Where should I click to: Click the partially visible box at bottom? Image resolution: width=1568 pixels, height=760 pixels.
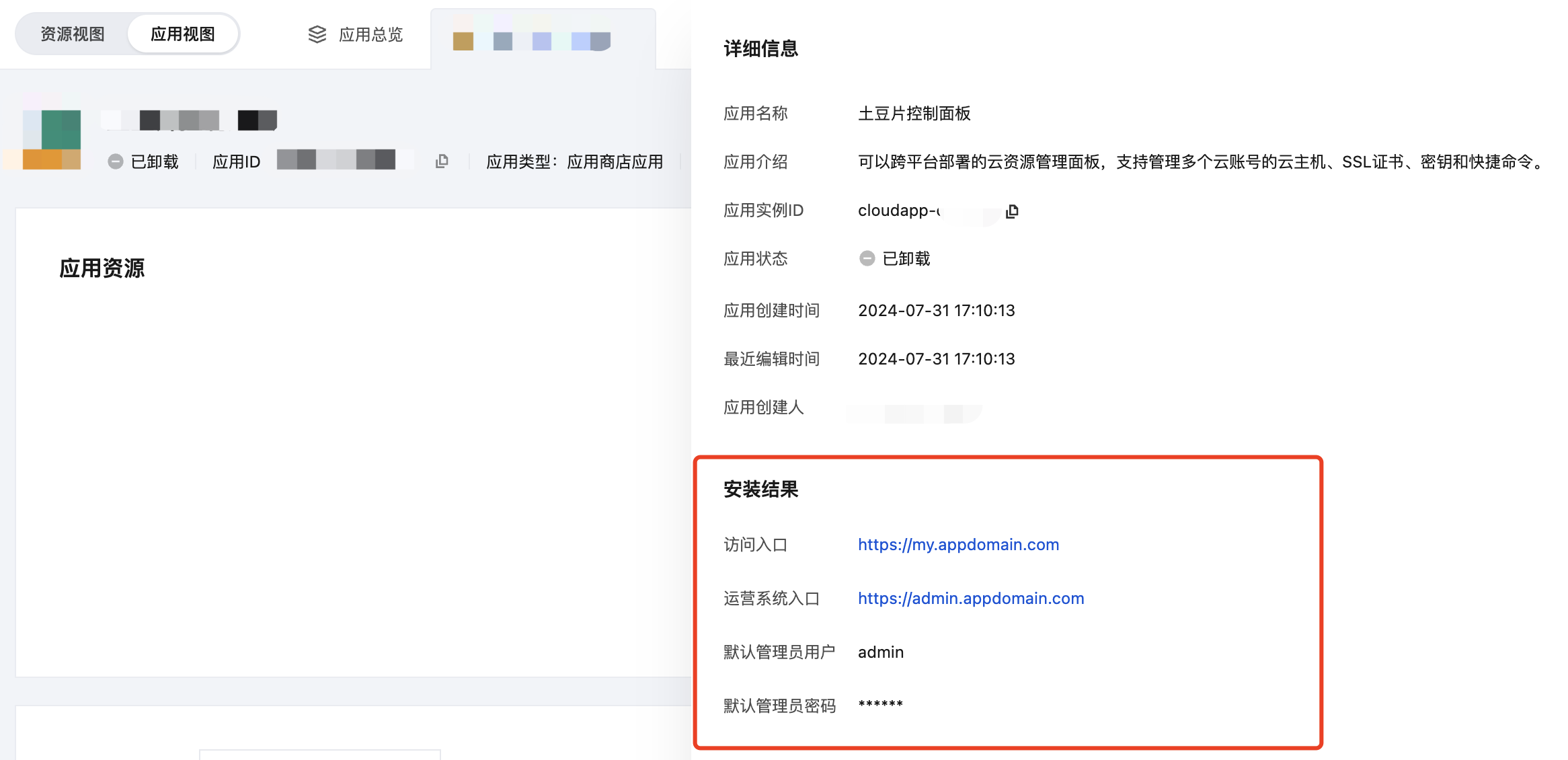point(319,754)
